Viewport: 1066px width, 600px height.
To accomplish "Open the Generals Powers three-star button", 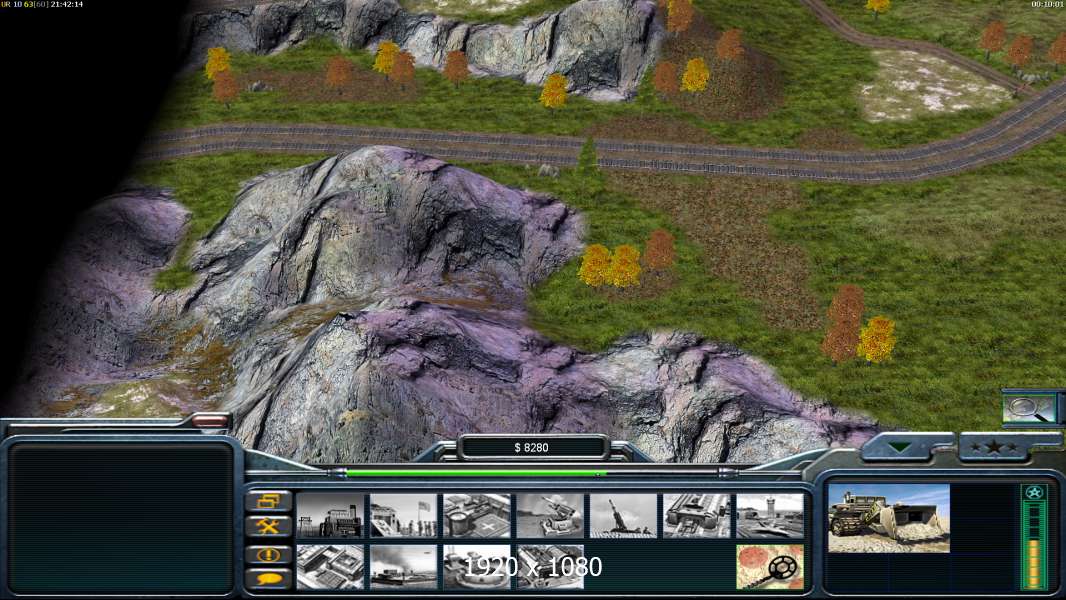I will (994, 447).
